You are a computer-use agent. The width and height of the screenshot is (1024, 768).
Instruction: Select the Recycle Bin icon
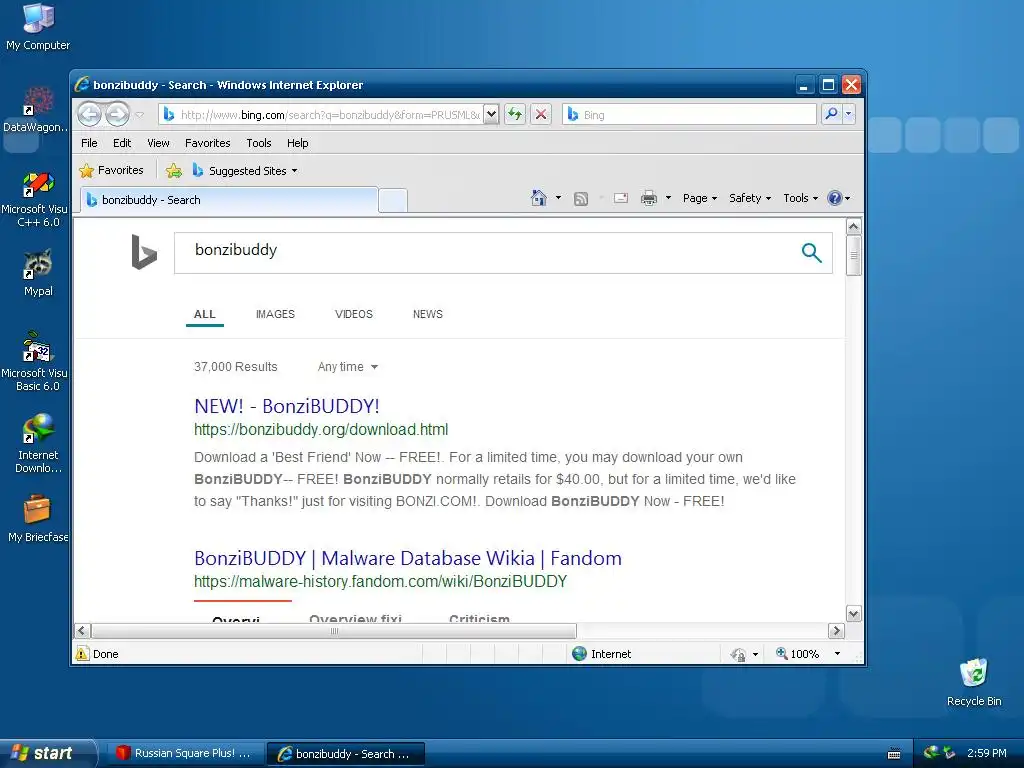974,682
